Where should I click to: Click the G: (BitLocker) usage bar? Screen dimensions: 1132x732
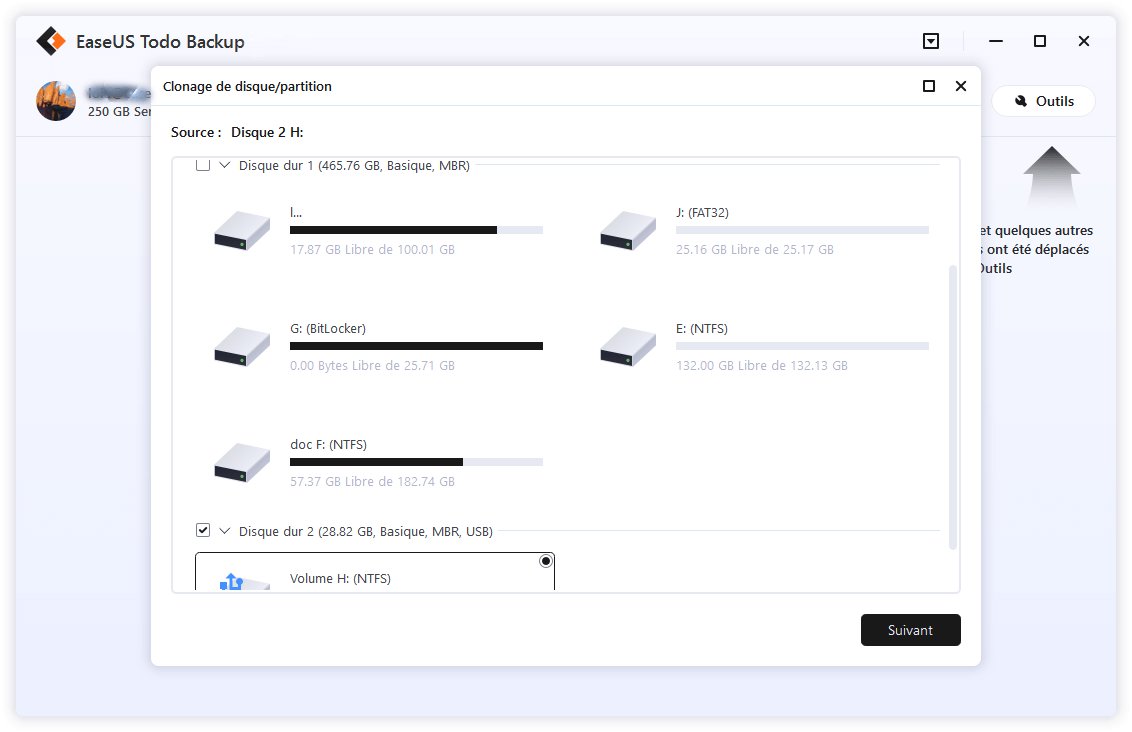(x=416, y=347)
